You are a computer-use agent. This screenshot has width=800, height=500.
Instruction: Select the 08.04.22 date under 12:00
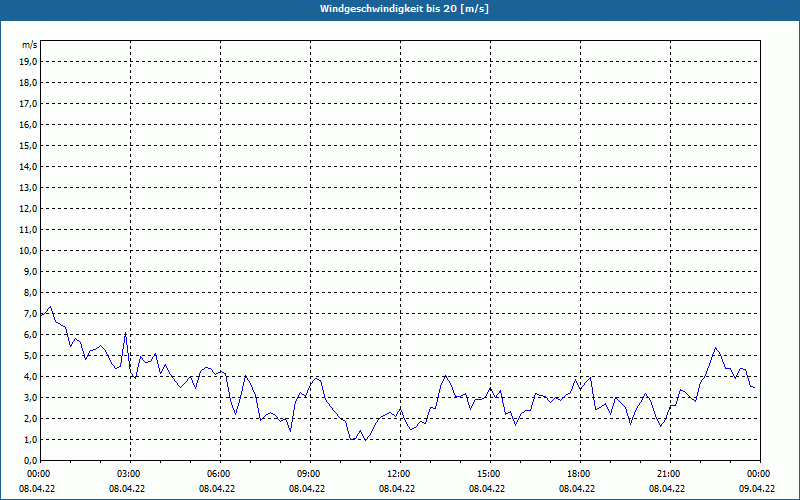click(396, 488)
